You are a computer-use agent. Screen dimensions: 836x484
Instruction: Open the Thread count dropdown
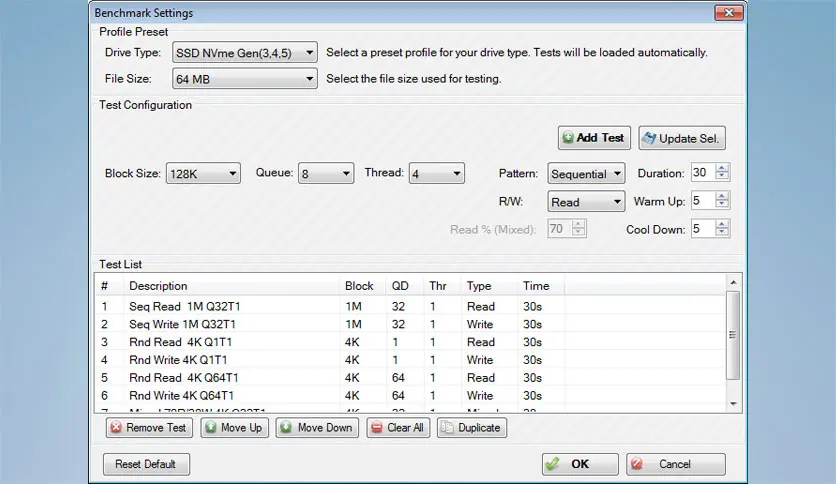pyautogui.click(x=437, y=173)
